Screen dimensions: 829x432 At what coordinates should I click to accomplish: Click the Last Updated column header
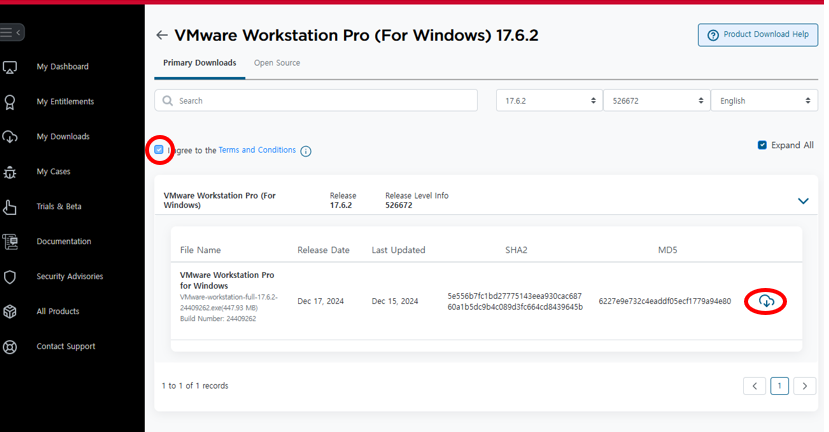398,250
